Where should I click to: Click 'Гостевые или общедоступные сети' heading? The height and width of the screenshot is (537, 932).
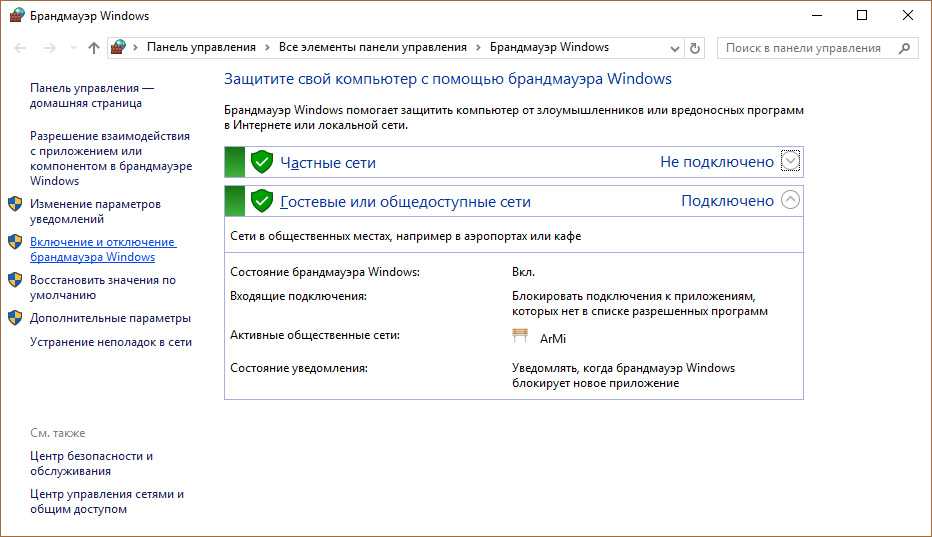[x=405, y=202]
